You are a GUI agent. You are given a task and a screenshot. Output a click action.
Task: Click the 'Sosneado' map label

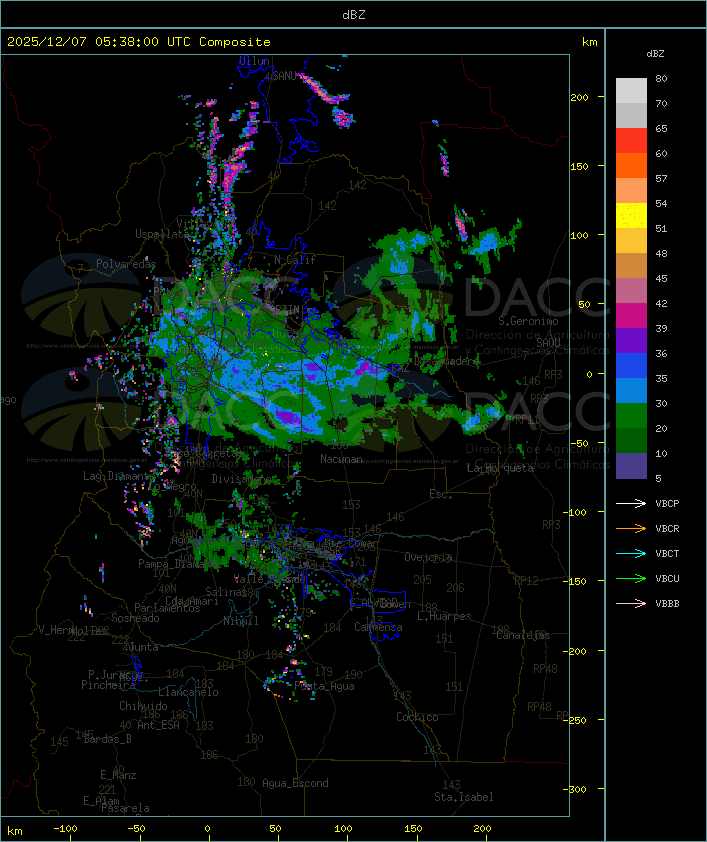coord(135,618)
